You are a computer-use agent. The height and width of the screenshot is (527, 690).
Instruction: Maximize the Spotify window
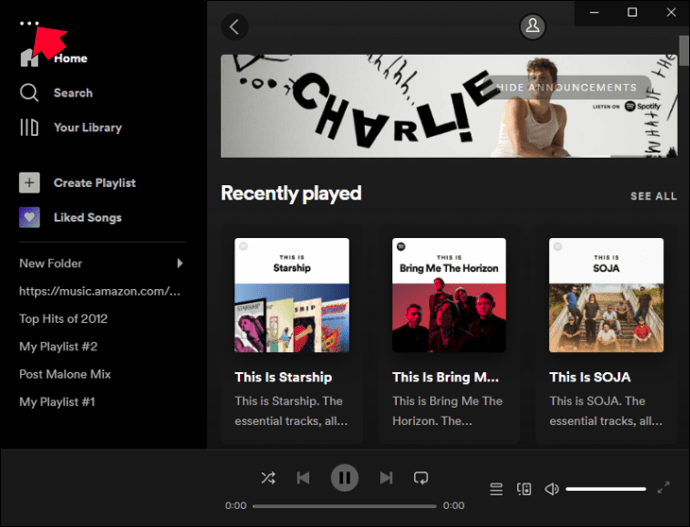point(632,12)
